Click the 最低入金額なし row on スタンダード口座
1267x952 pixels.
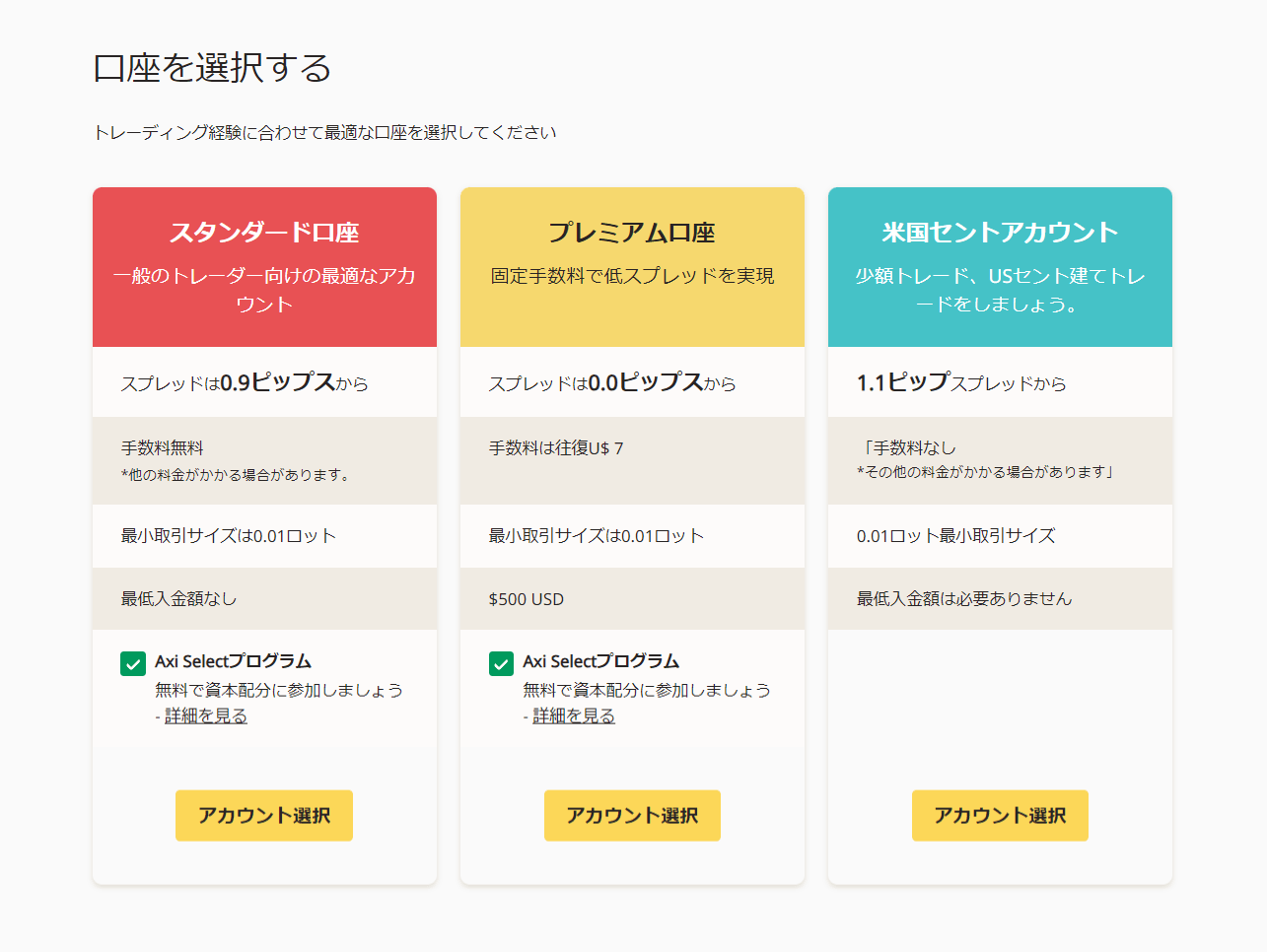(x=263, y=598)
